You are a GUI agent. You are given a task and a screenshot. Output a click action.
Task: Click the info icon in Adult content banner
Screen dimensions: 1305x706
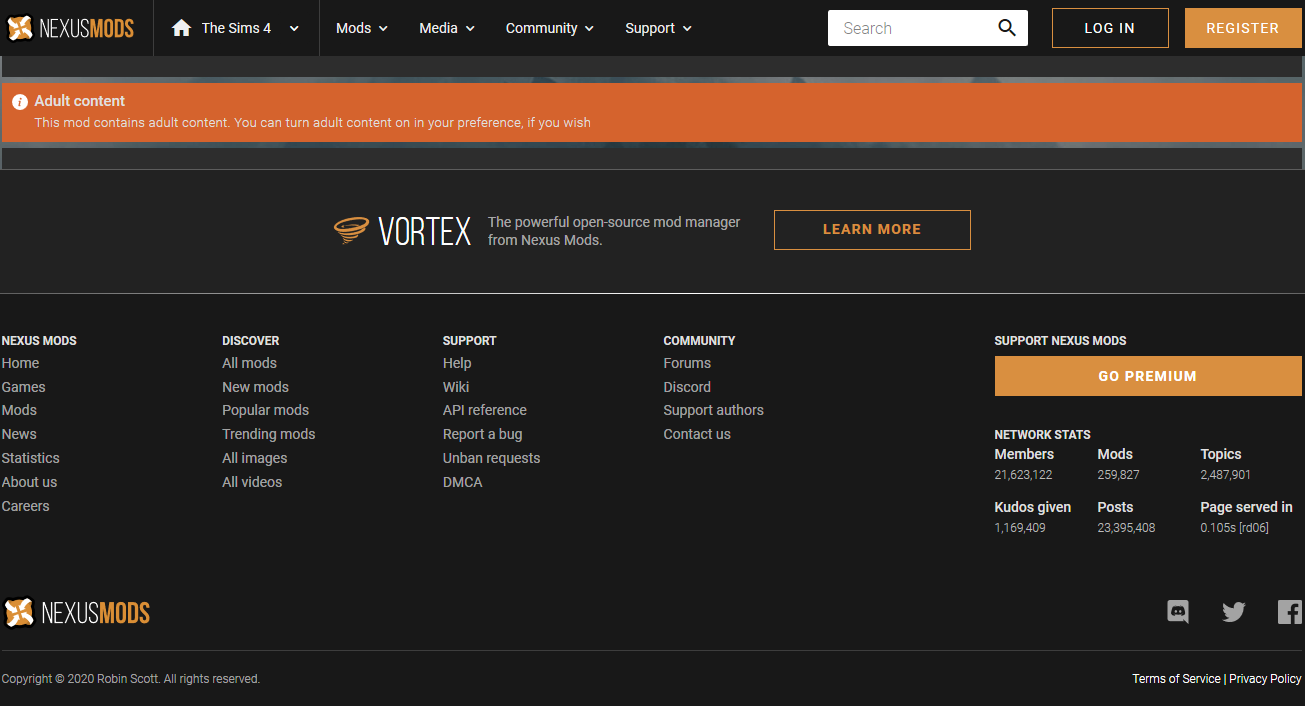coord(20,102)
